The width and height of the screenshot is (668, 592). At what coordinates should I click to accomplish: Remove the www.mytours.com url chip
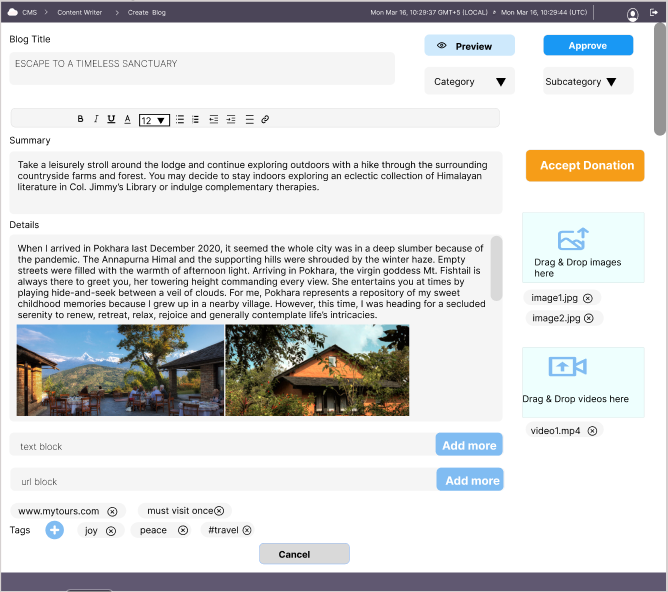coord(112,512)
